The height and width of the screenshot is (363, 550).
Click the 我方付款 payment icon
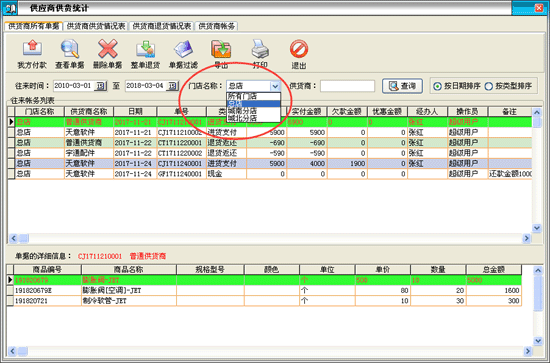tap(32, 49)
